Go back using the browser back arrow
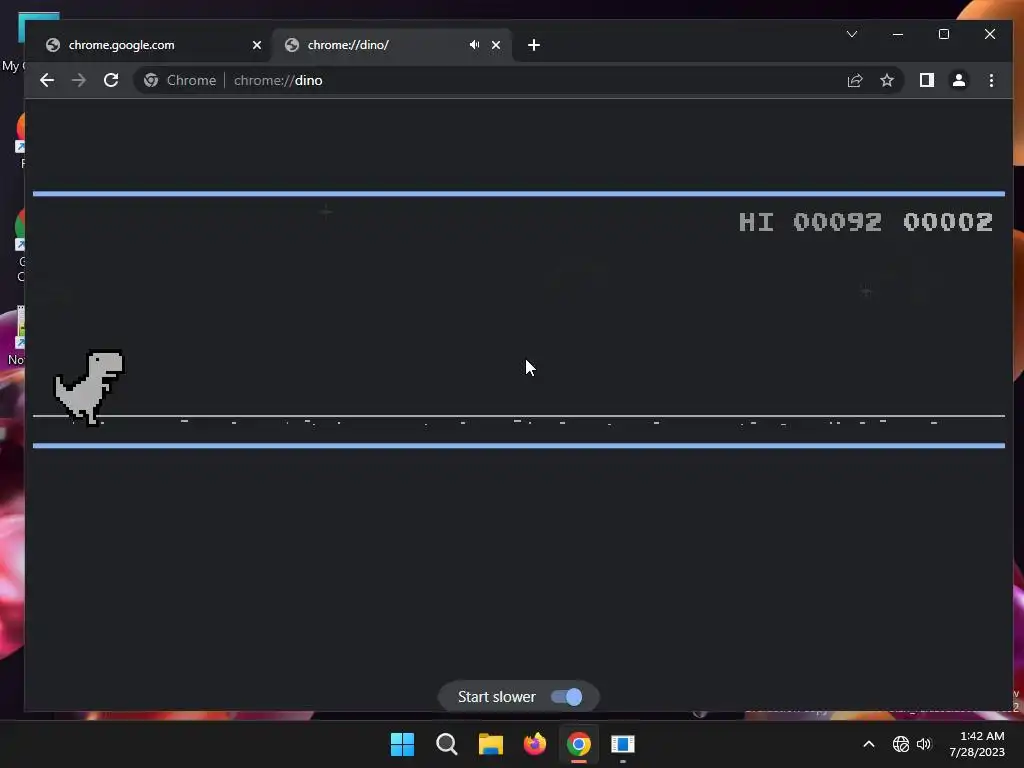The width and height of the screenshot is (1024, 768). coord(46,80)
